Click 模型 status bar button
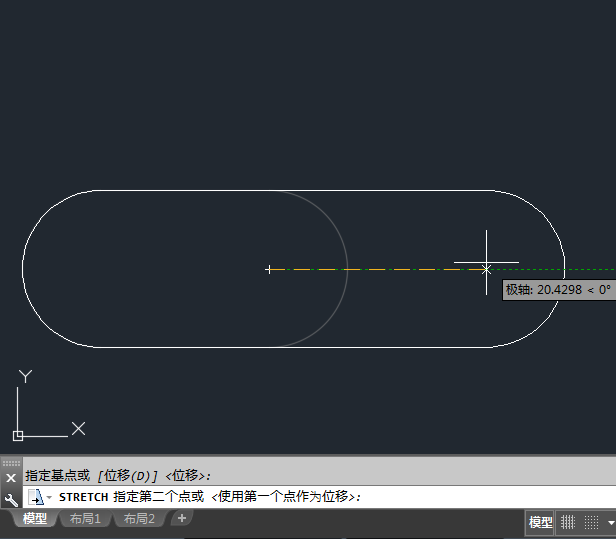616x539 pixels. [540, 522]
